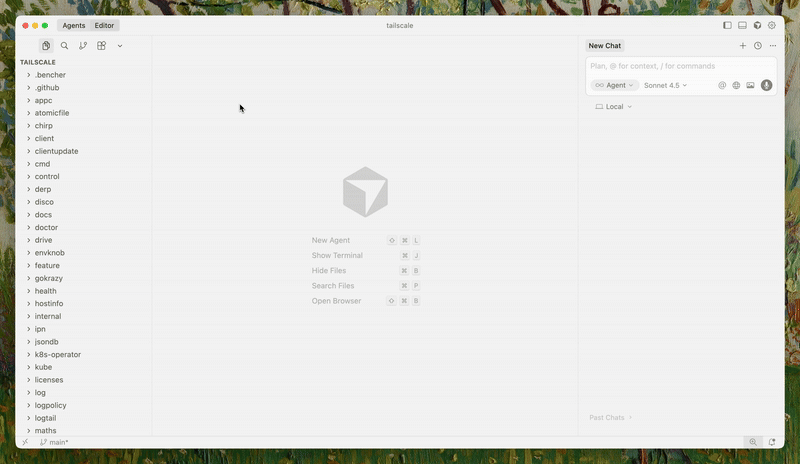
Task: Click the attach image icon in chat
Action: pos(750,86)
